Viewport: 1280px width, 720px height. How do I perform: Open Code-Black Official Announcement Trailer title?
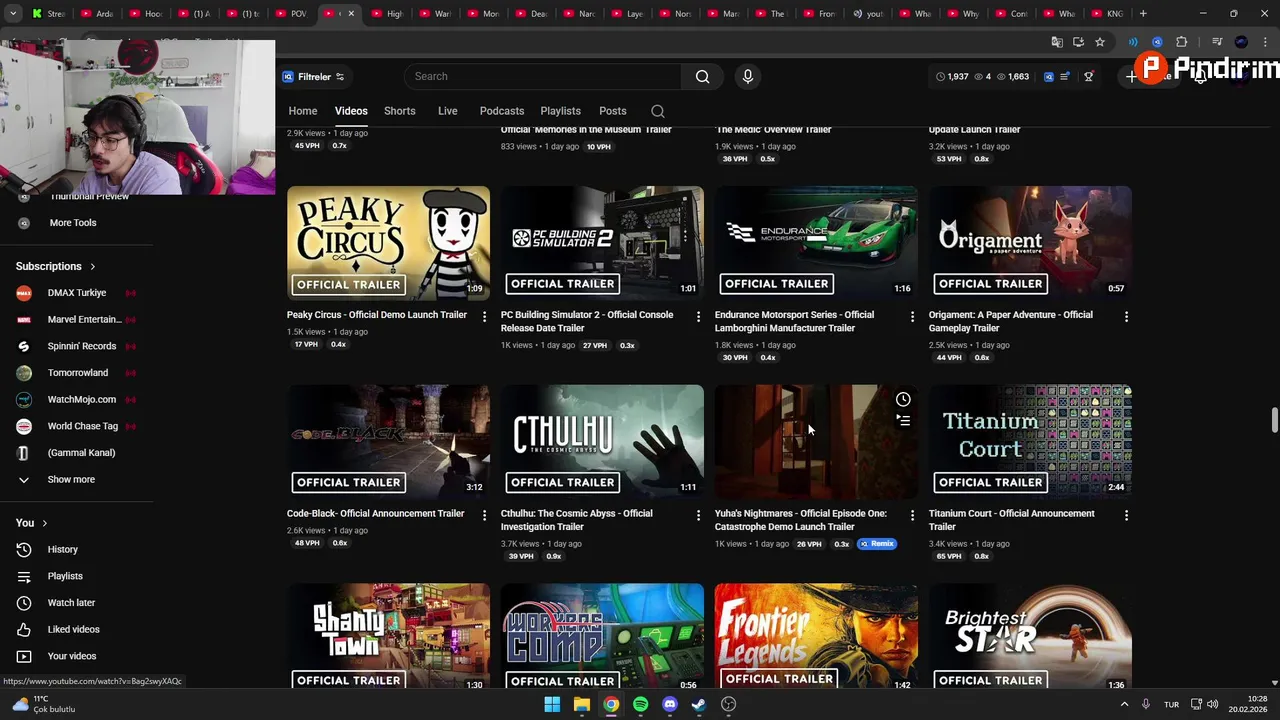click(x=376, y=514)
